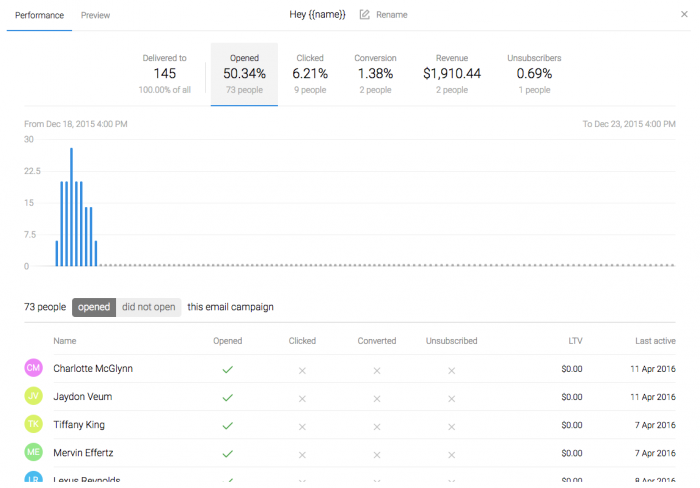
Task: Show the Revenue $1,910.44 metric
Action: (x=452, y=73)
